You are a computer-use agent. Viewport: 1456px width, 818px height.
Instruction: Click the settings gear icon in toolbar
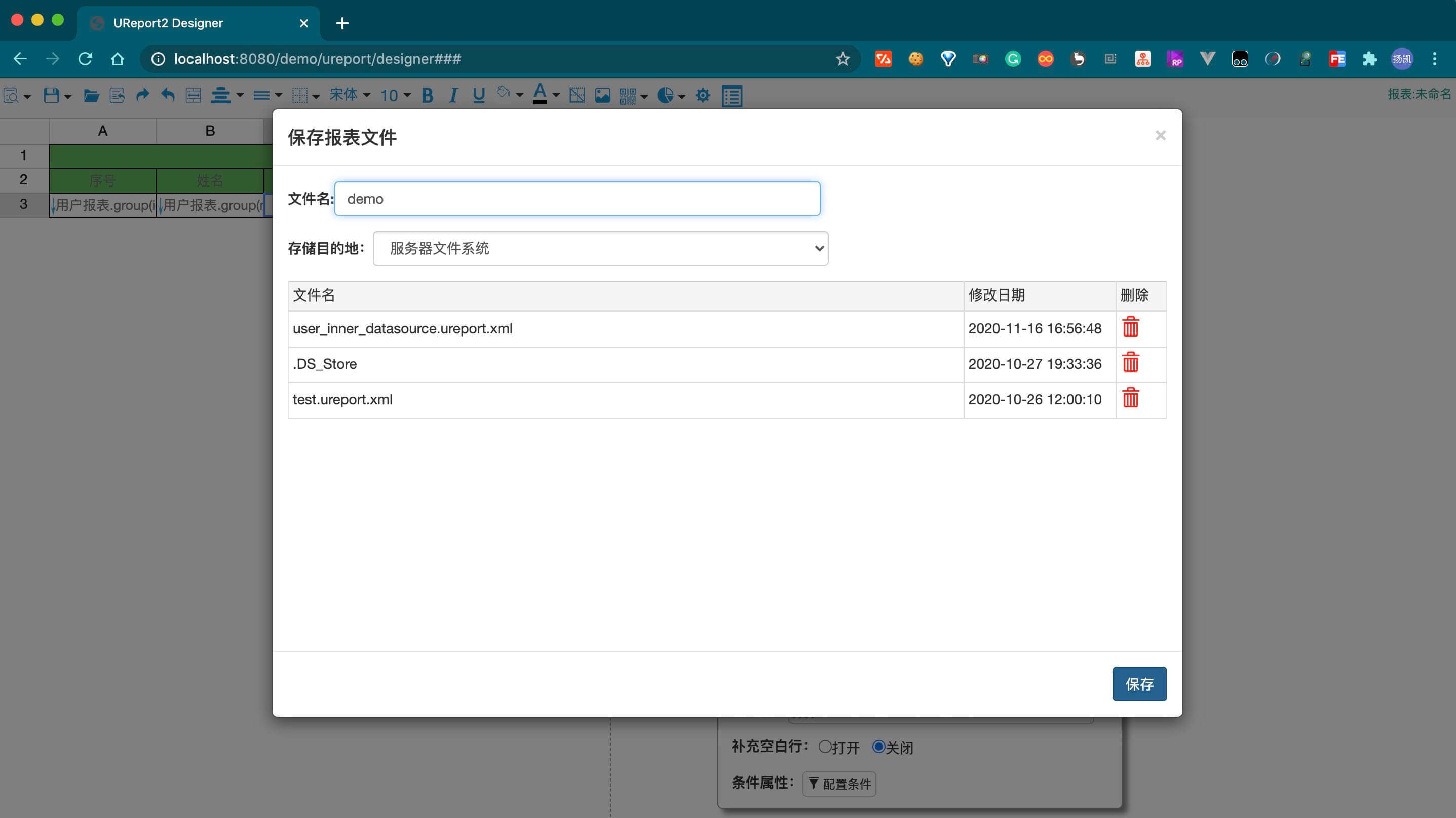point(703,96)
